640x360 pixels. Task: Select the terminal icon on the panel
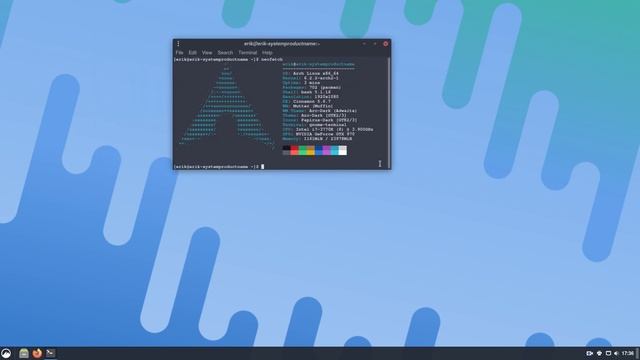point(51,353)
